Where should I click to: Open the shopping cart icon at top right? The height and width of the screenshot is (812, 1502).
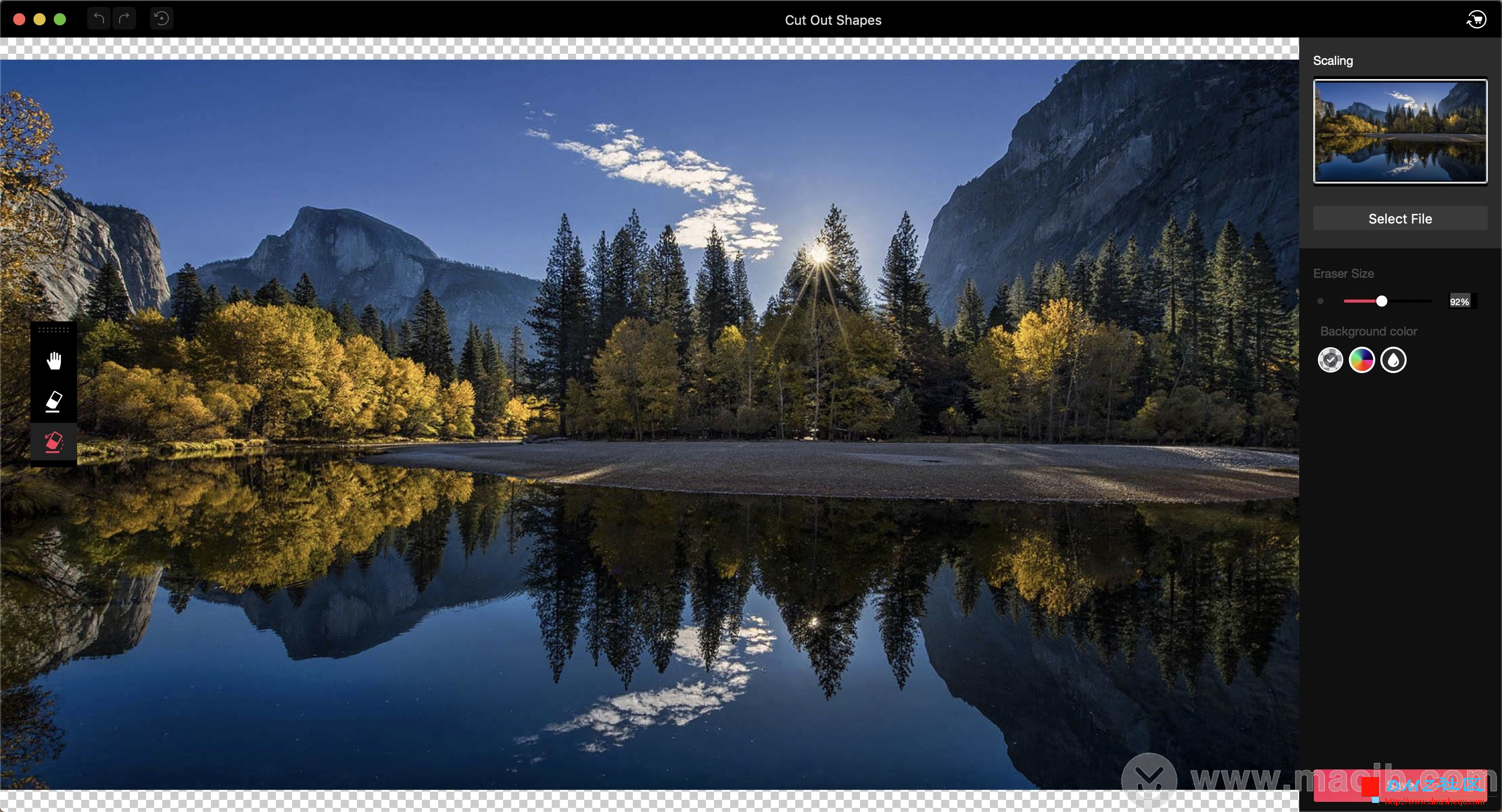(x=1476, y=19)
